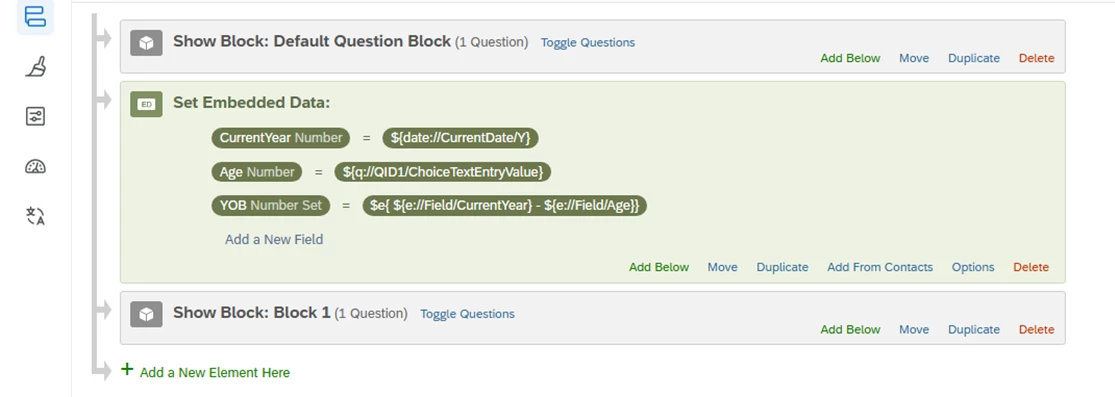Click Add From Contacts in Embedded Data
The height and width of the screenshot is (397, 1115).
(x=880, y=267)
